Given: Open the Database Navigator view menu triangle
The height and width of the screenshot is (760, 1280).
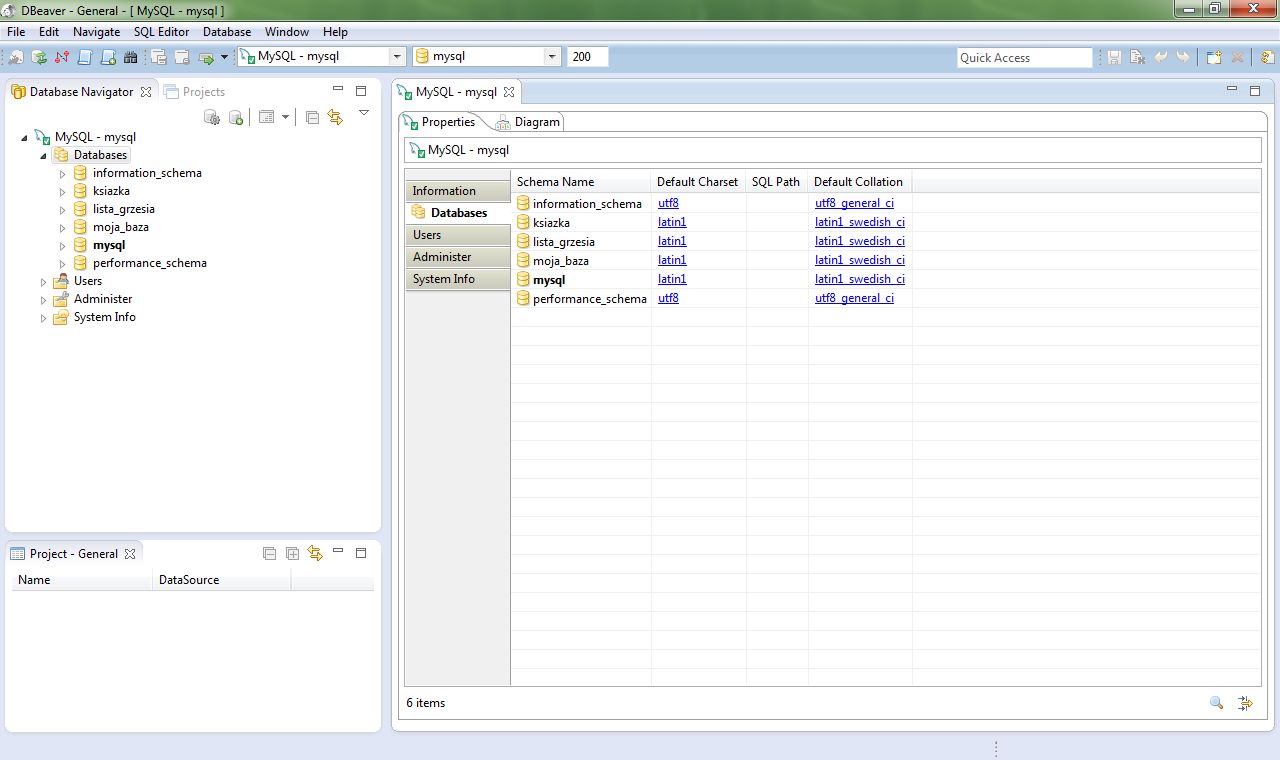Looking at the screenshot, I should coord(364,113).
